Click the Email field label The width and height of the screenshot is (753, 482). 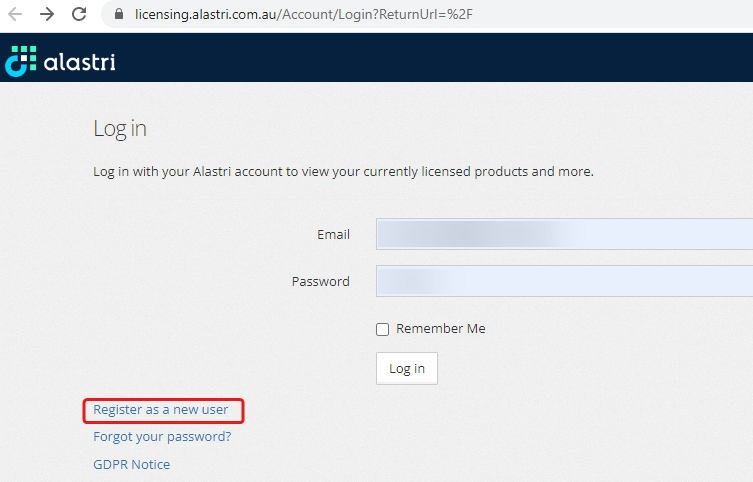click(x=333, y=235)
